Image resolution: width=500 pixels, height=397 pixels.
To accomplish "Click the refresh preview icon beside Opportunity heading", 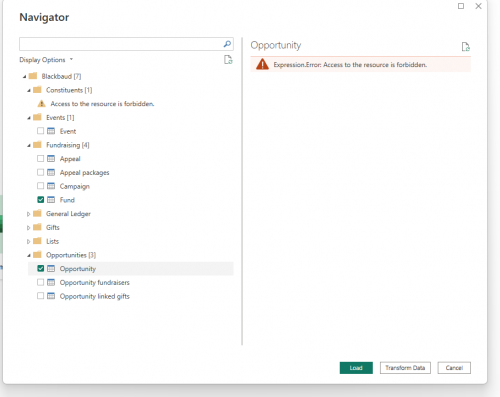I will (x=466, y=47).
